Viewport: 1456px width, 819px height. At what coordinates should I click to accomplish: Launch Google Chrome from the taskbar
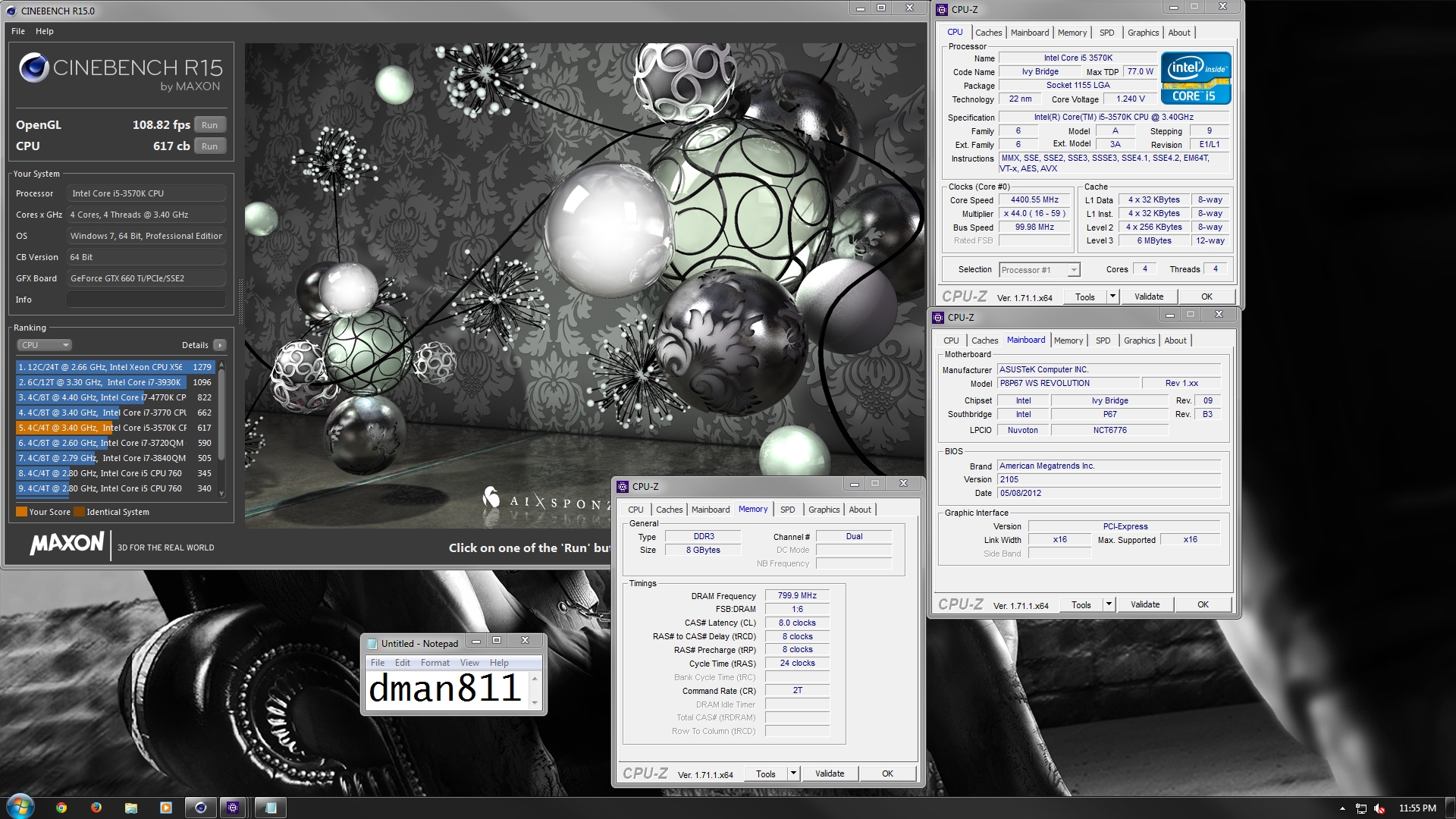pos(61,808)
